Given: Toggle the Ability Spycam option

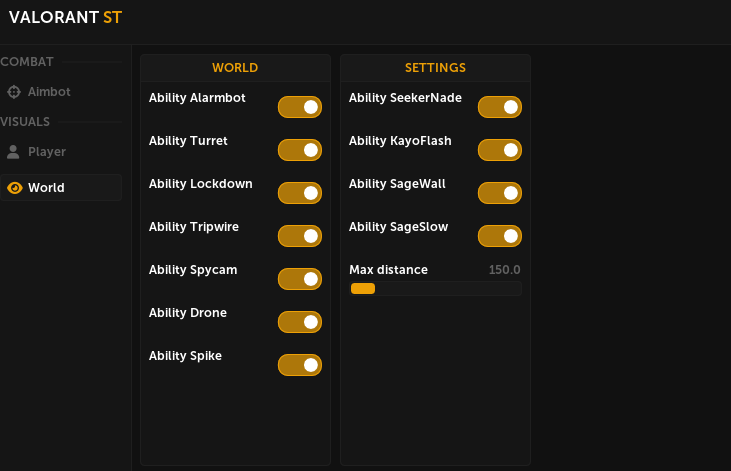Looking at the screenshot, I should 299,279.
